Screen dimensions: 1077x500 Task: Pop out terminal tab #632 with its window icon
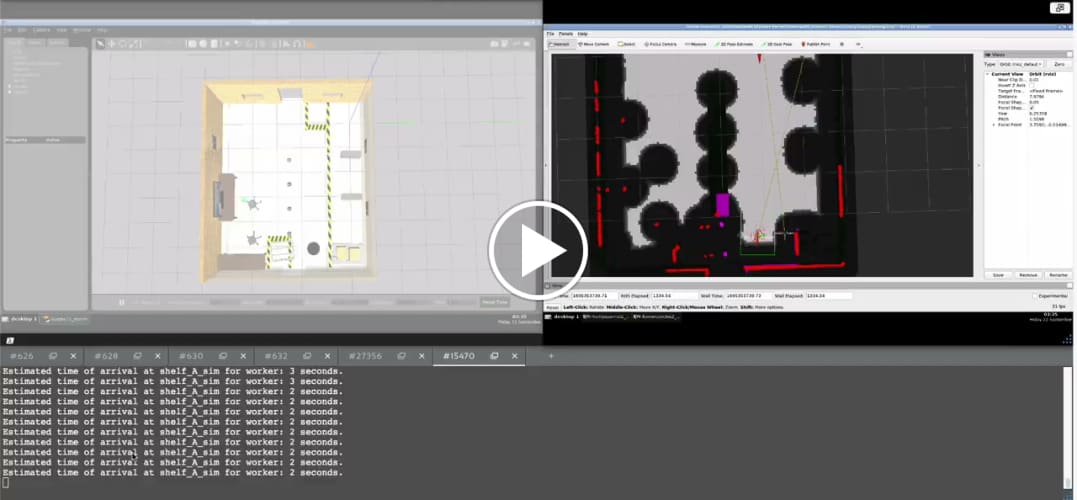pyautogui.click(x=307, y=356)
